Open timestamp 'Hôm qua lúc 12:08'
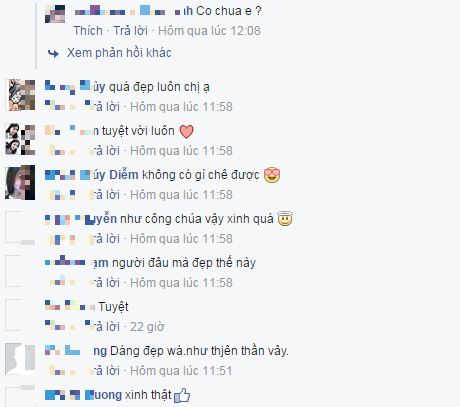 pyautogui.click(x=209, y=31)
